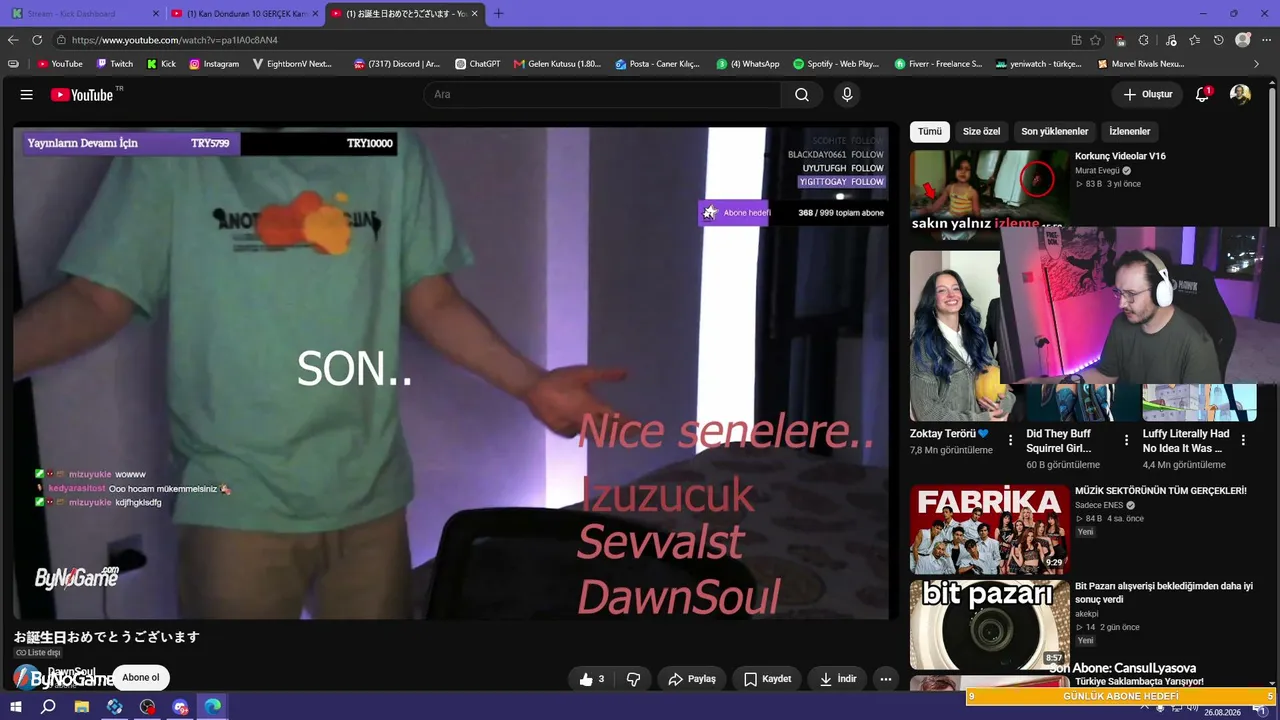Open the more actions ellipsis under the video
Viewport: 1280px width, 720px height.
tap(885, 679)
